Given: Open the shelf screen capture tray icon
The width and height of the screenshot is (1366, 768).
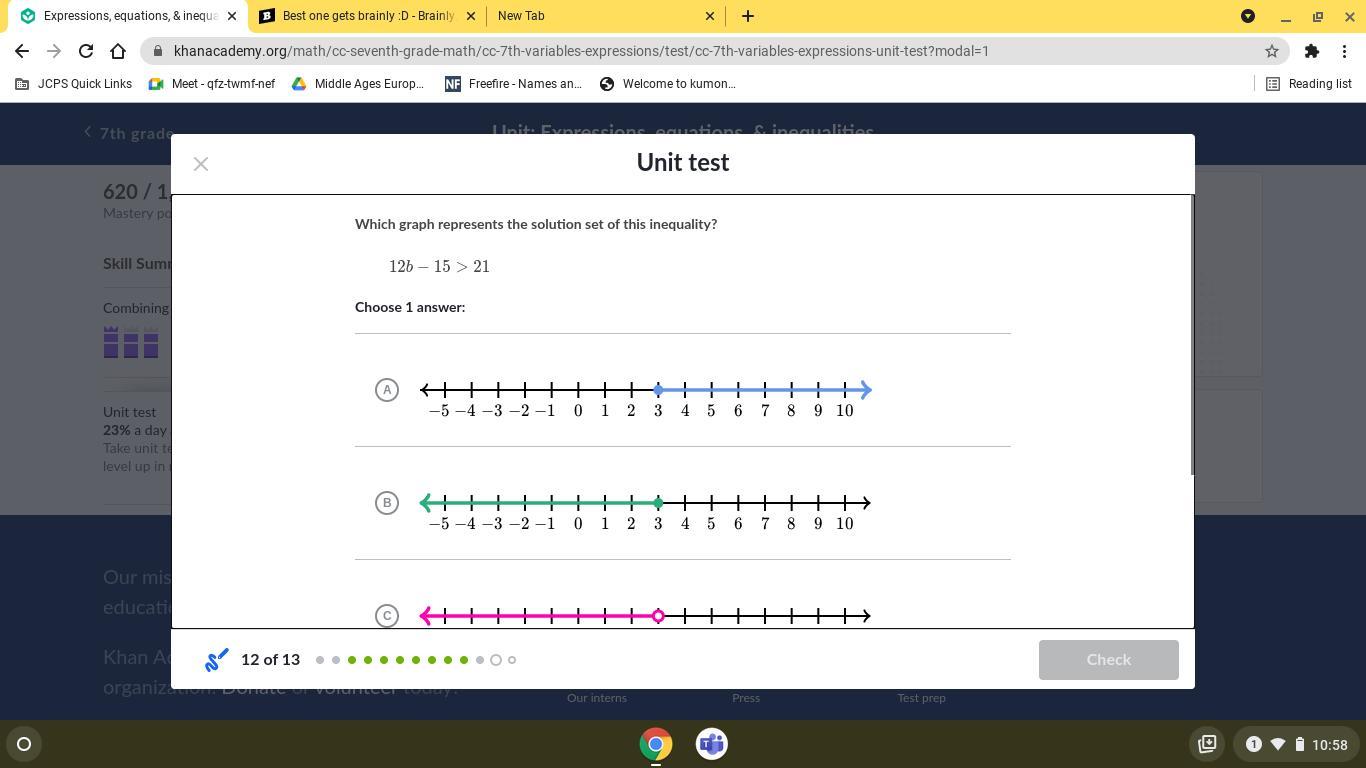Looking at the screenshot, I should pos(1207,744).
